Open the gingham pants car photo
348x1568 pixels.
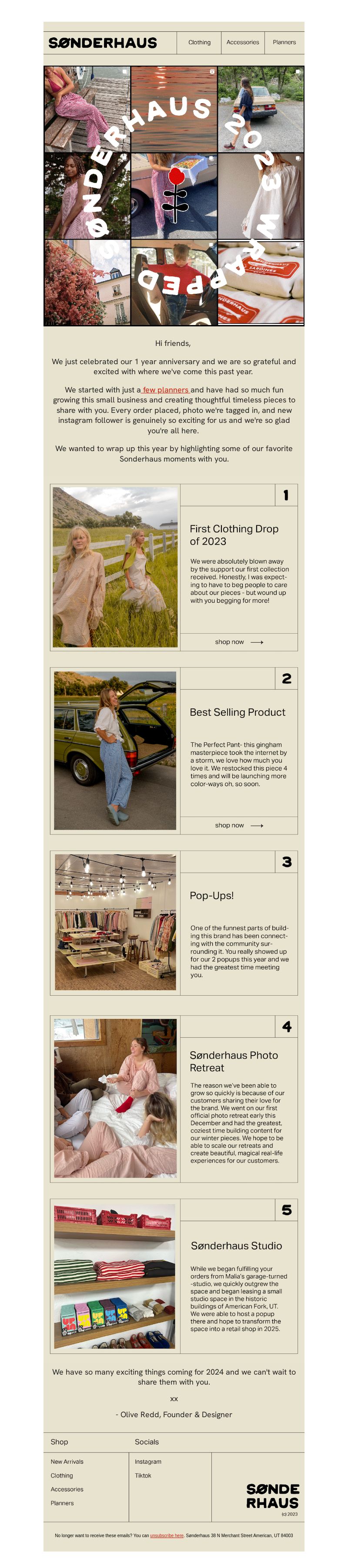(115, 750)
